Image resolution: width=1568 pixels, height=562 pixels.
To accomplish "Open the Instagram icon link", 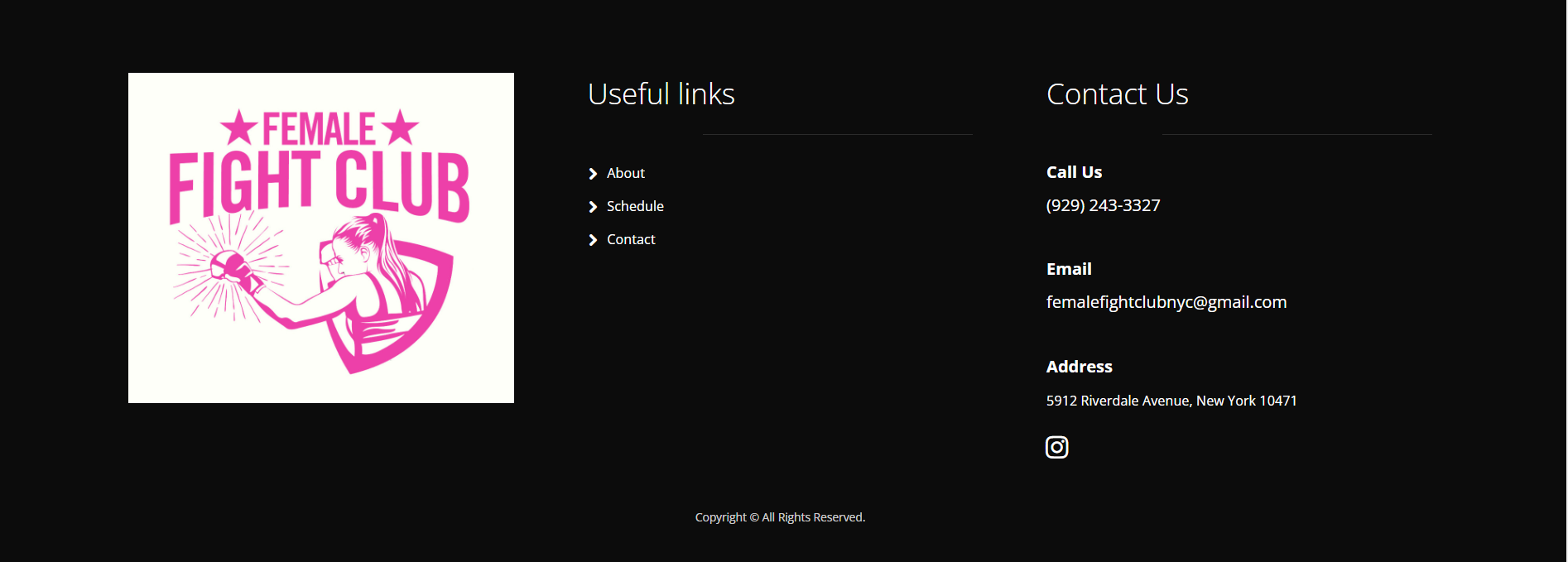I will coord(1057,447).
